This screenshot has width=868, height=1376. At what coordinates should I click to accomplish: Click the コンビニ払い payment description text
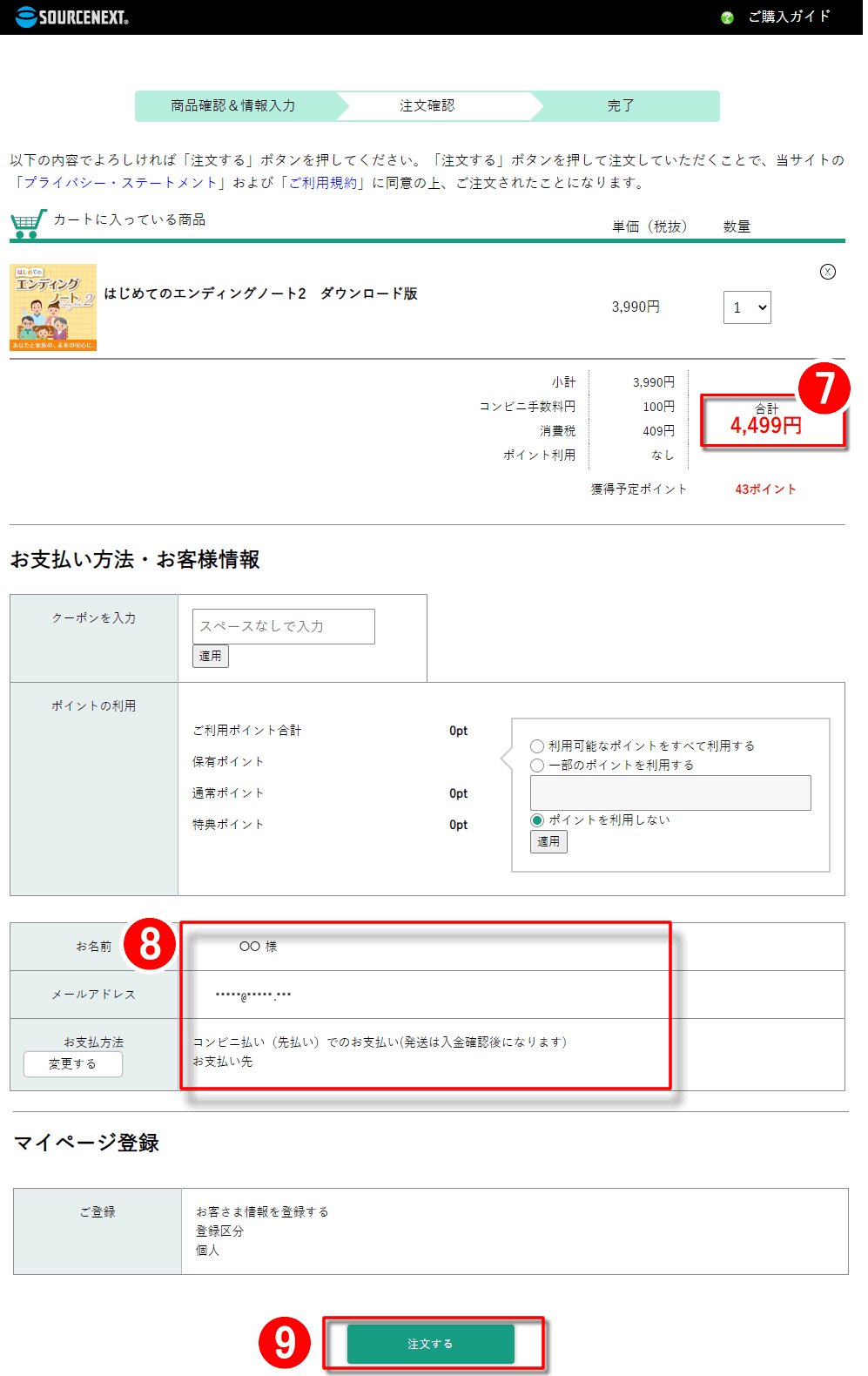click(x=380, y=1042)
